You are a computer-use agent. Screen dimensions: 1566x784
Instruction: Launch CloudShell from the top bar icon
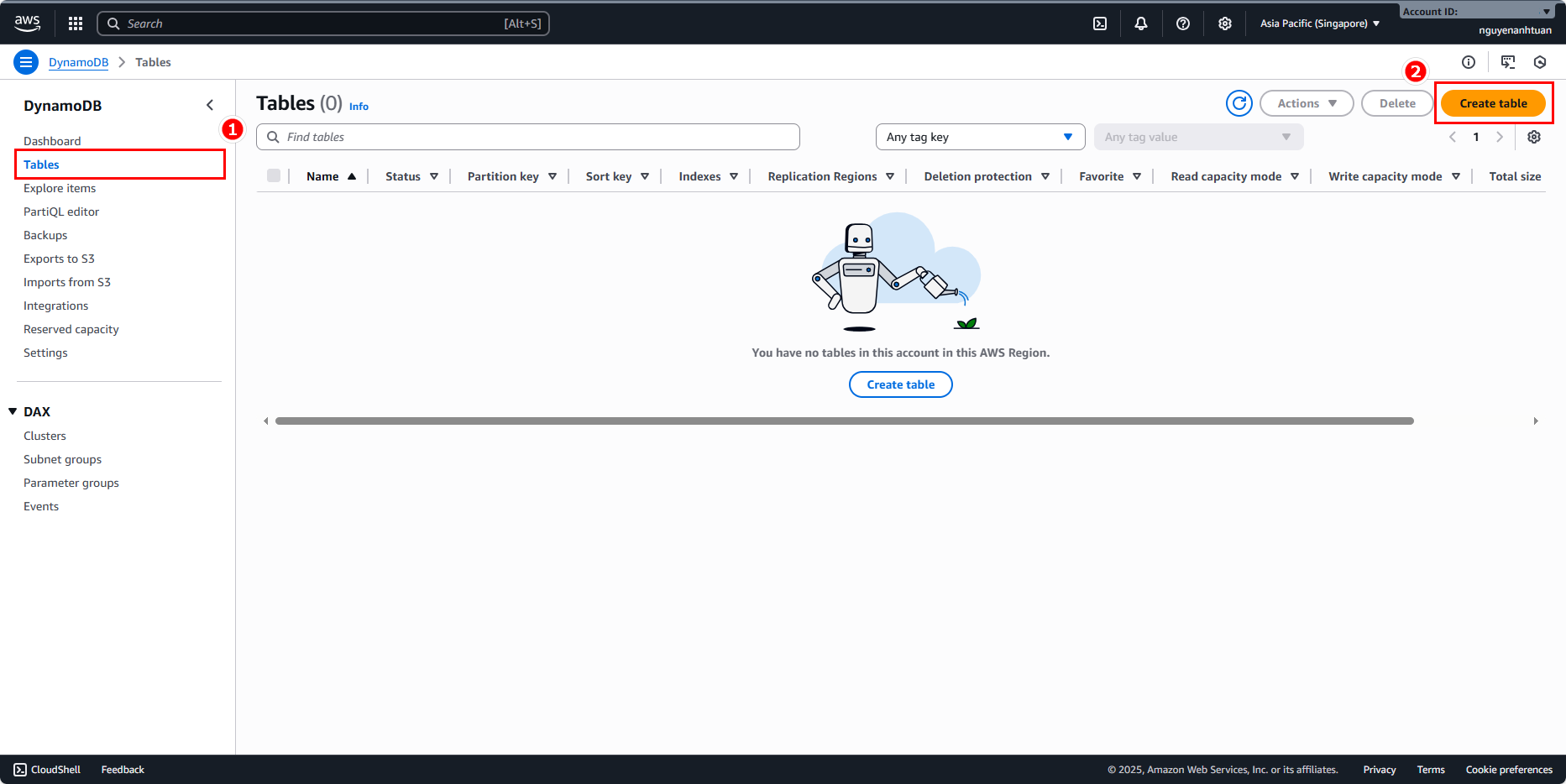(x=1100, y=24)
